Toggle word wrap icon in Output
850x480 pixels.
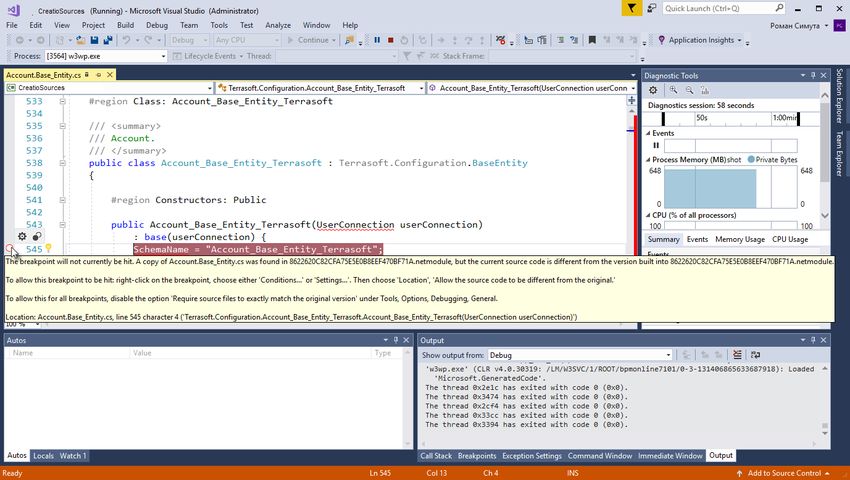[x=755, y=355]
